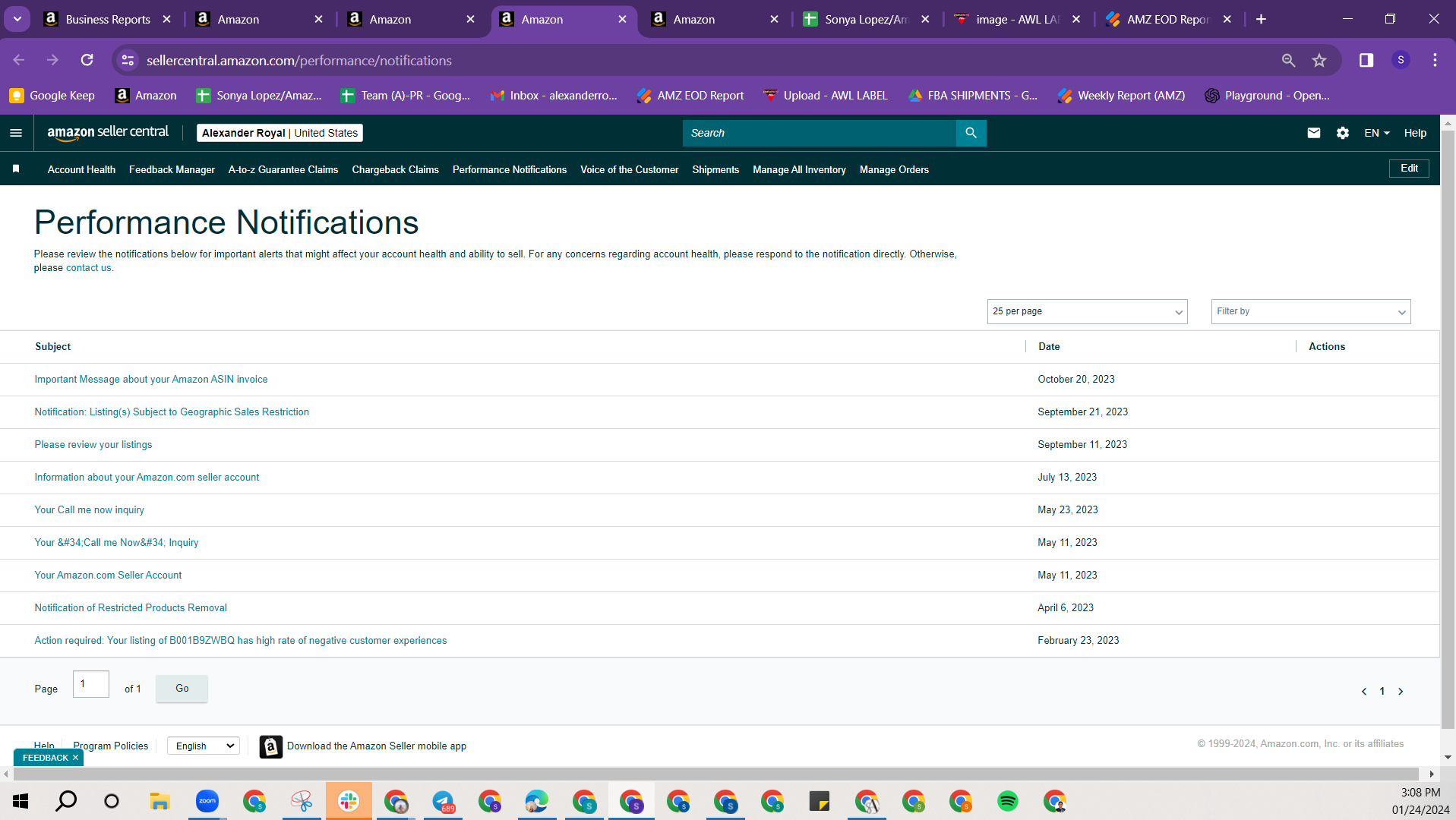Click the Alexander Royal United States account switcher
This screenshot has width=1456, height=820.
click(x=280, y=133)
